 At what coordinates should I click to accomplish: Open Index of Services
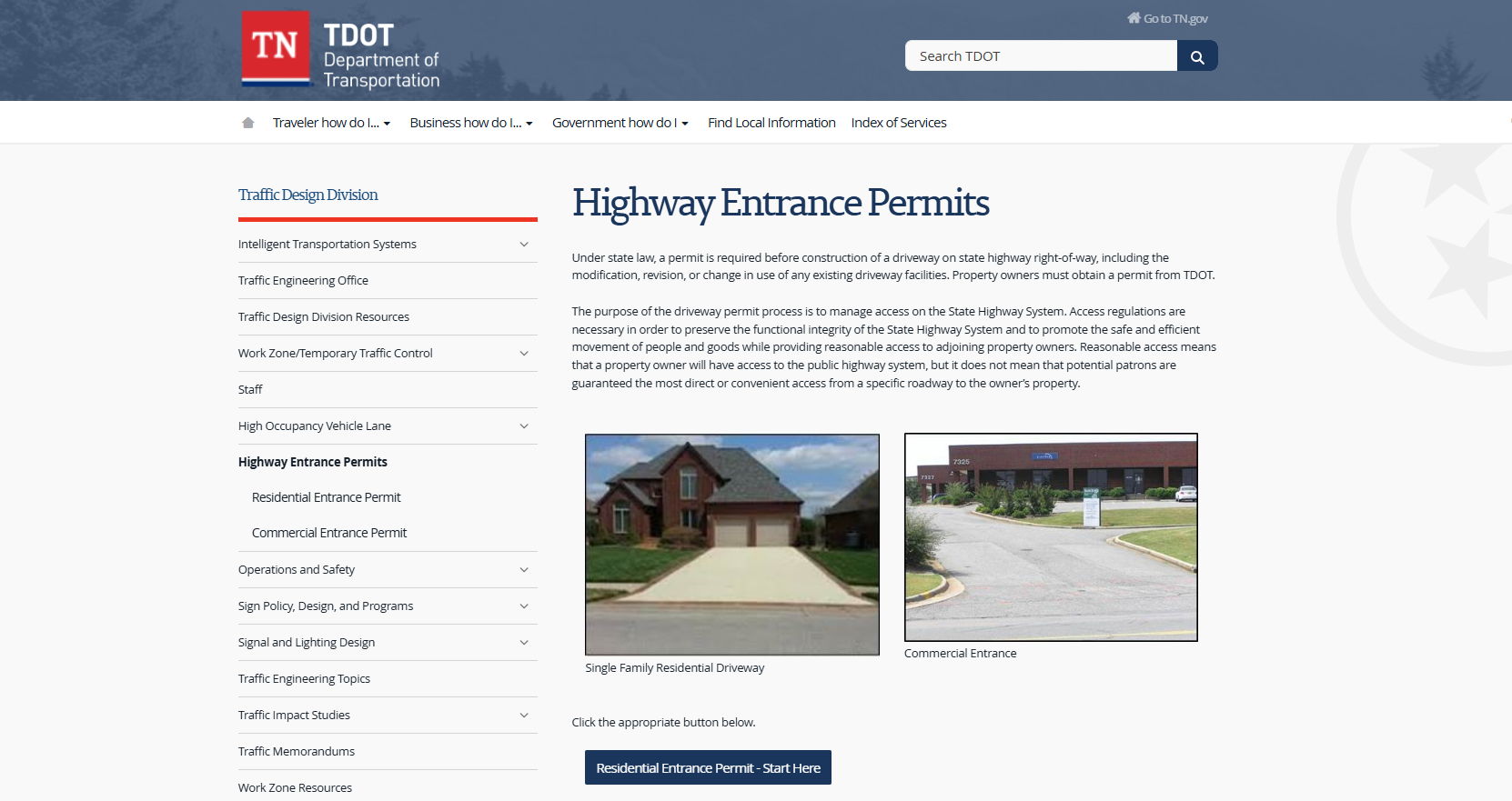pyautogui.click(x=899, y=123)
